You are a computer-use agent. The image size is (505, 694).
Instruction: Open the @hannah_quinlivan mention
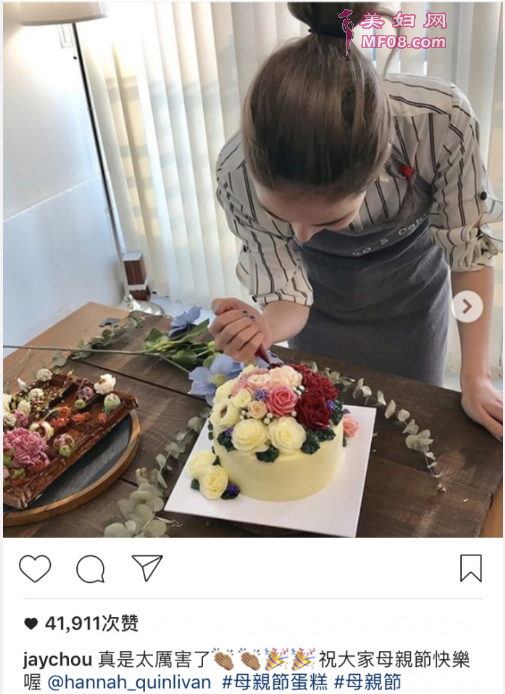[129, 682]
